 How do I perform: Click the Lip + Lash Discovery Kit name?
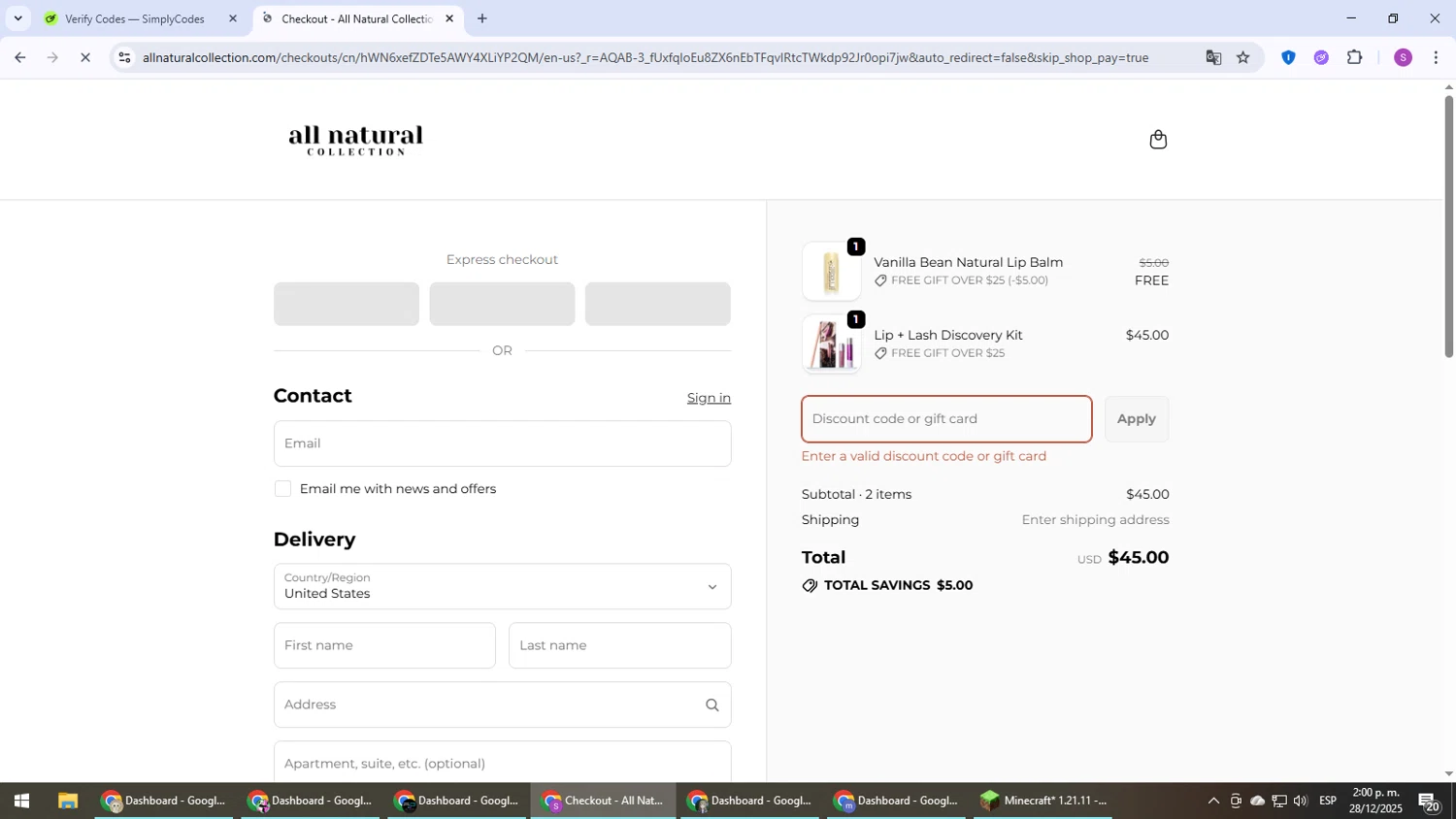click(x=948, y=335)
